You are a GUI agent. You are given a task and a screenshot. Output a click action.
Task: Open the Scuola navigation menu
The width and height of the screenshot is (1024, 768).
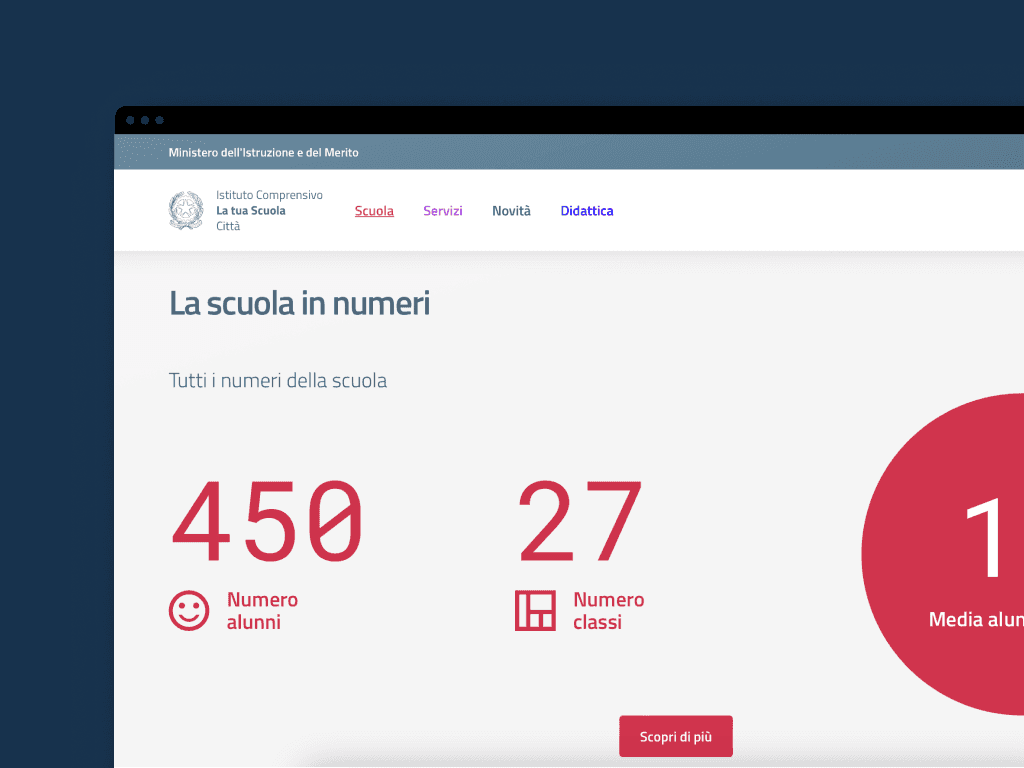374,211
